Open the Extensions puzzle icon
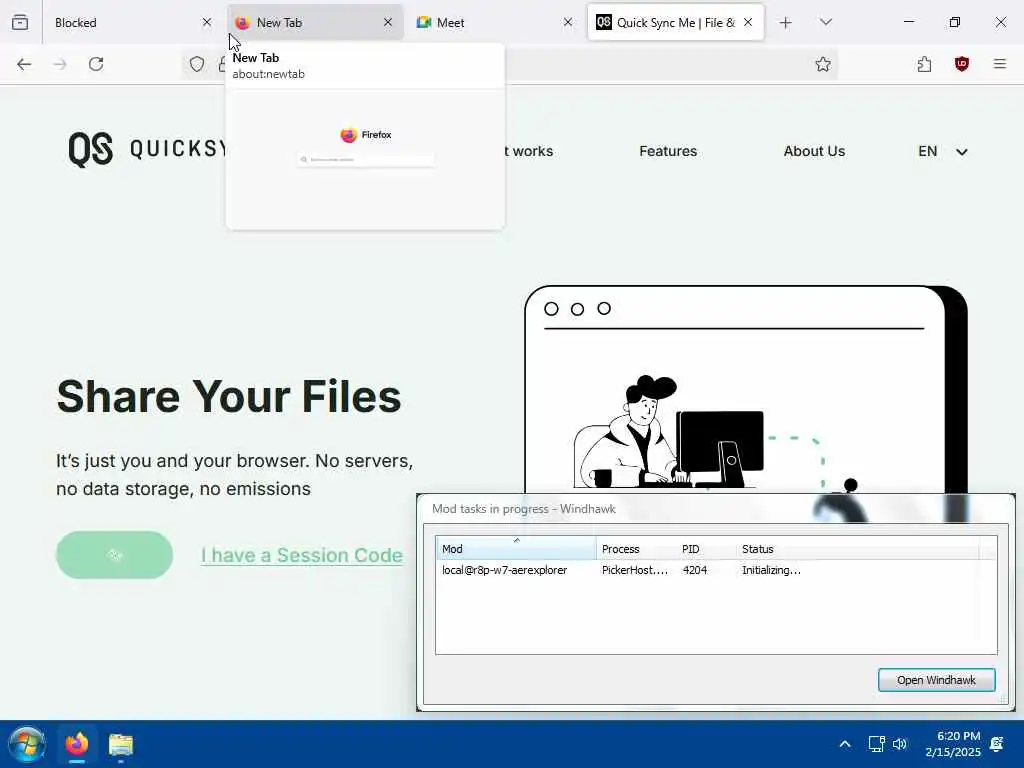1024x768 pixels. pyautogui.click(x=924, y=64)
